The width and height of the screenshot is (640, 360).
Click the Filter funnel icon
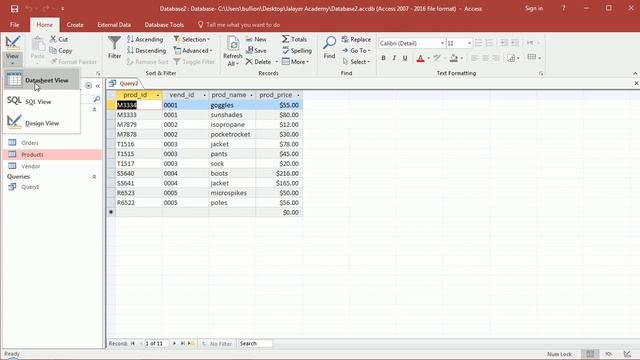pyautogui.click(x=114, y=43)
